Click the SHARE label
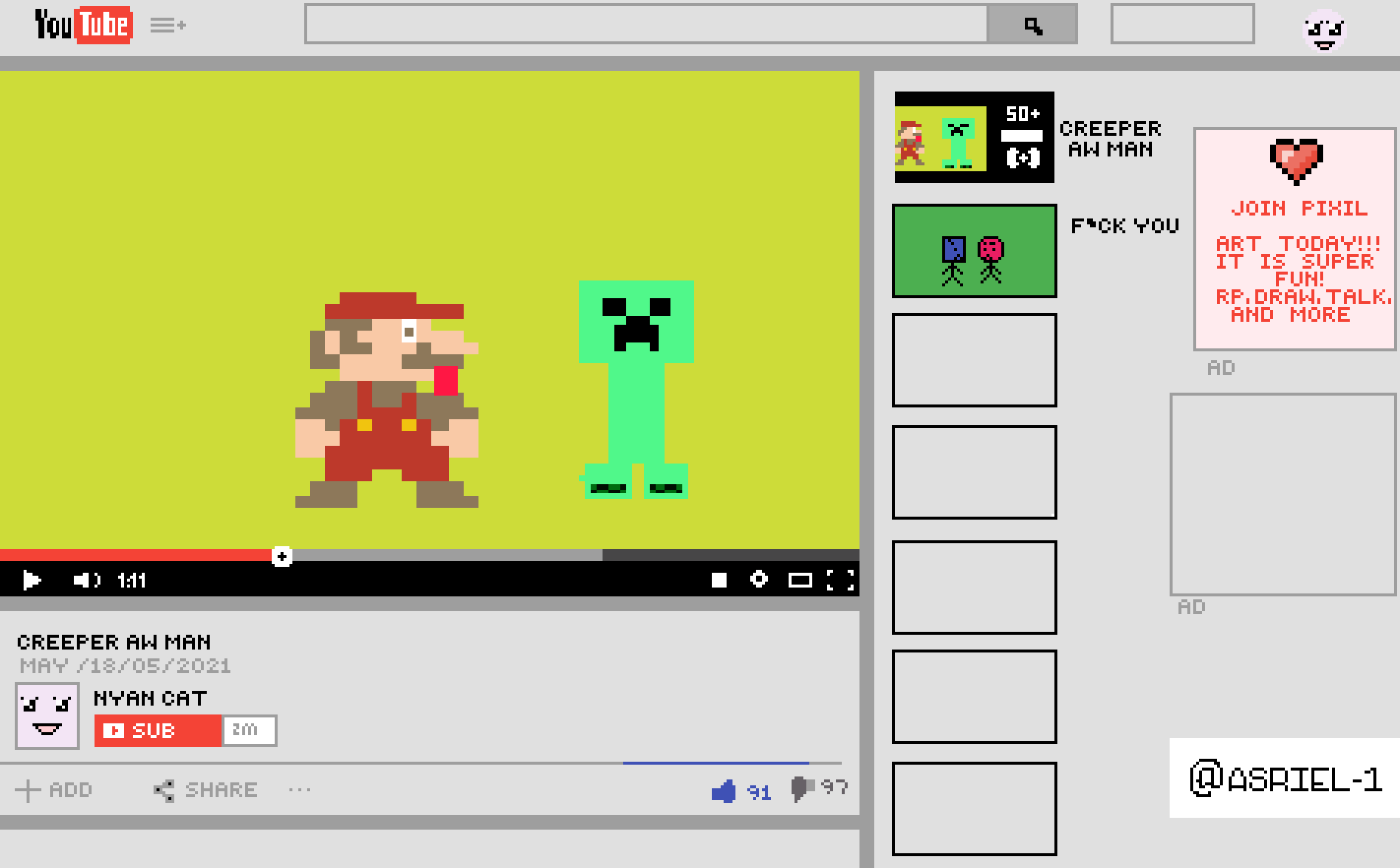Viewport: 1400px width, 868px height. (221, 790)
